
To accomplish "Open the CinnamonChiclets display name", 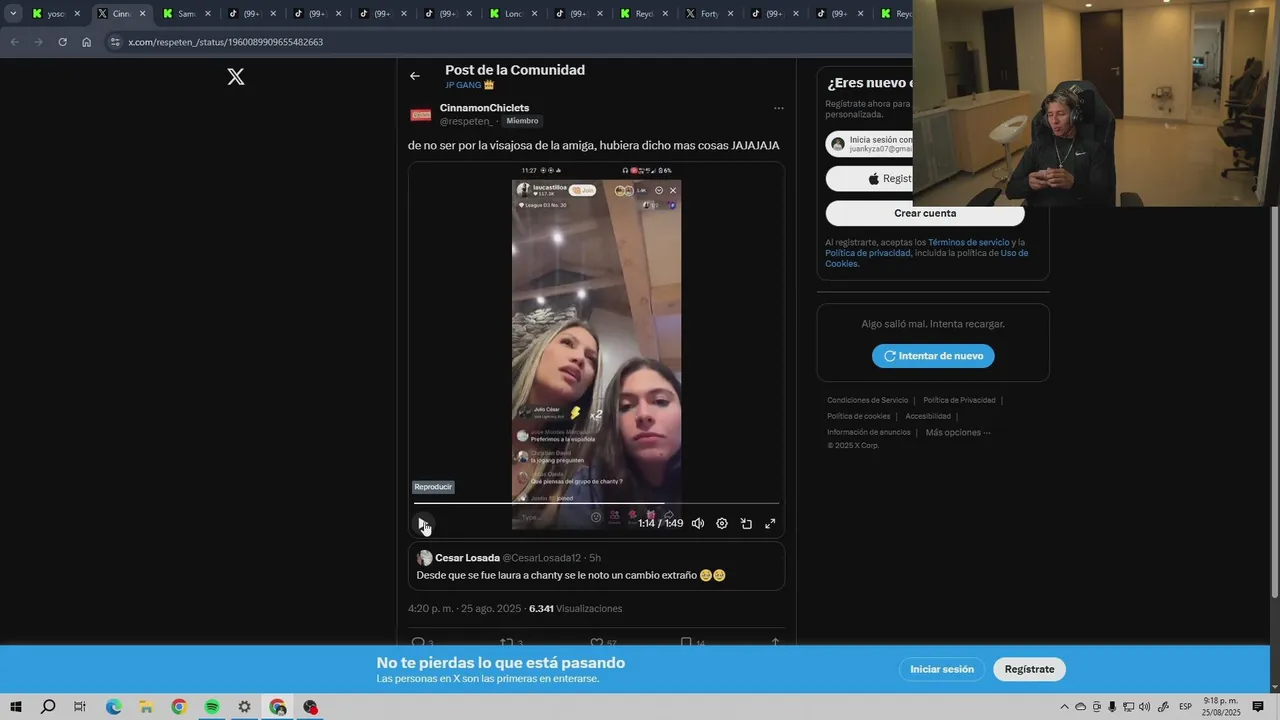I will (485, 108).
